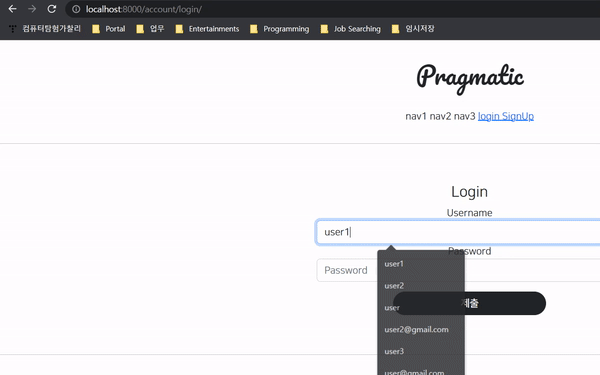Click the Login heading text
Image resolution: width=600 pixels, height=375 pixels.
tap(470, 192)
